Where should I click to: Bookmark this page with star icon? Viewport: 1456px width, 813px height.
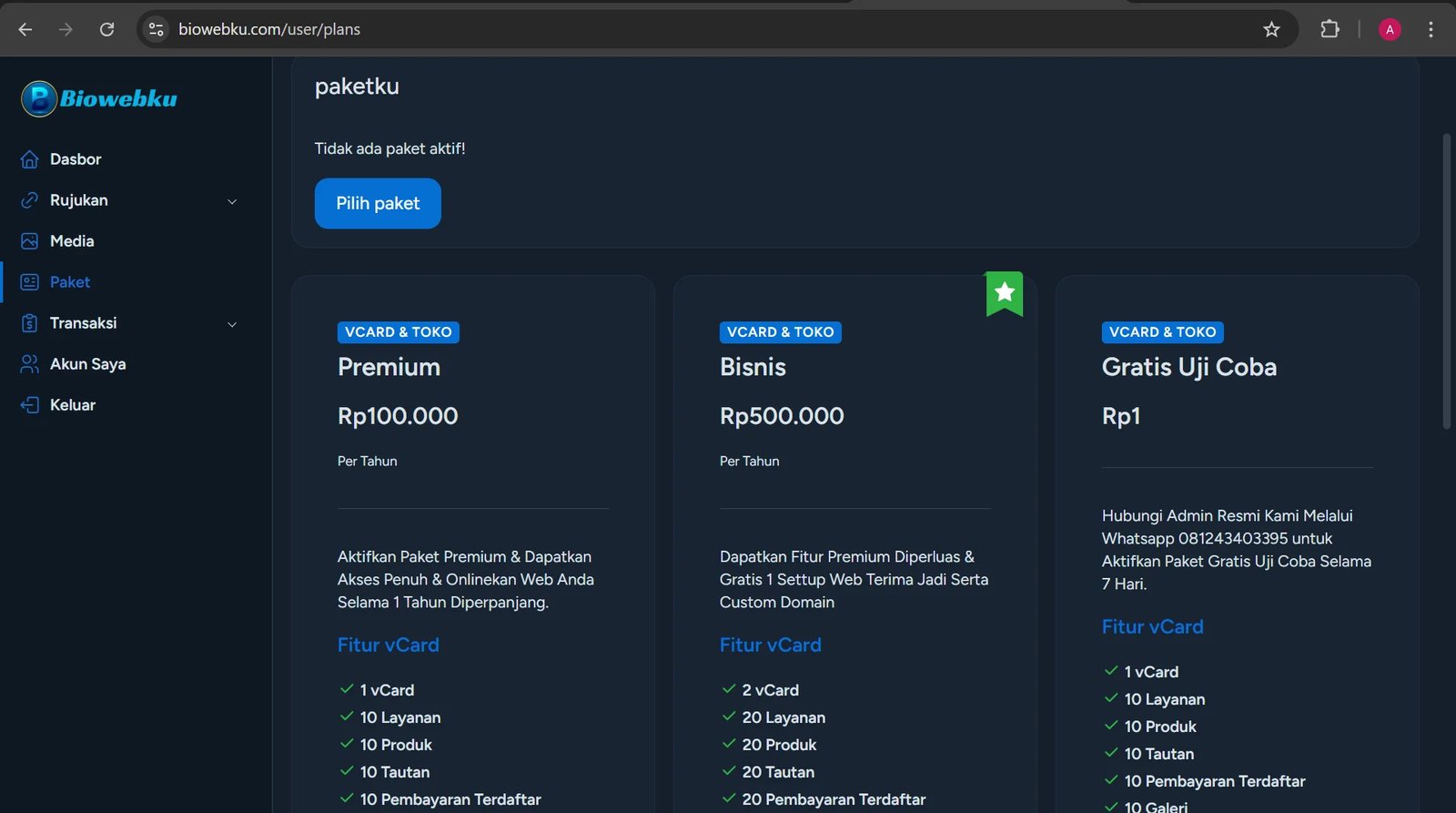(1271, 29)
